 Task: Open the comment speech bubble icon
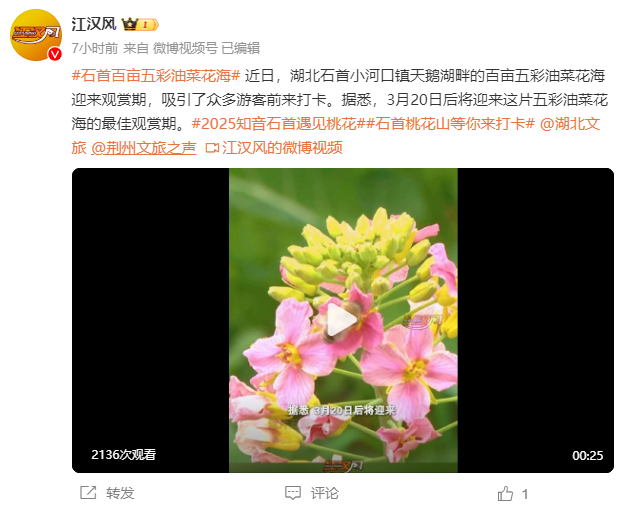(293, 493)
